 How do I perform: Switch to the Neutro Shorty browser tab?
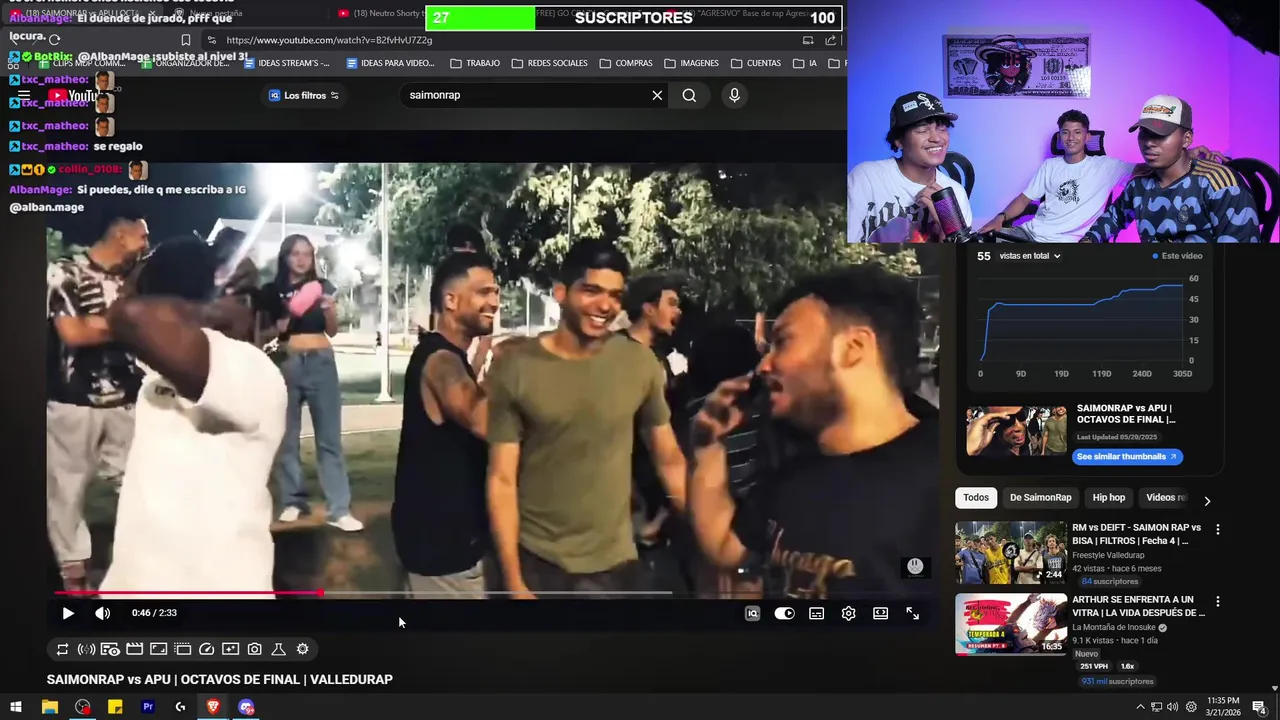coord(380,13)
